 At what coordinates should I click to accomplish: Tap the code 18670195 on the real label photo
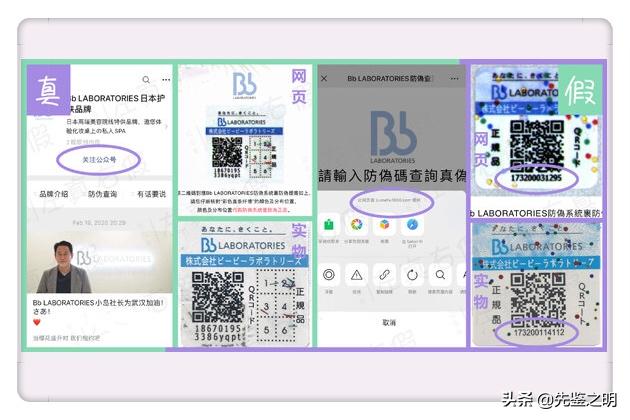click(217, 328)
